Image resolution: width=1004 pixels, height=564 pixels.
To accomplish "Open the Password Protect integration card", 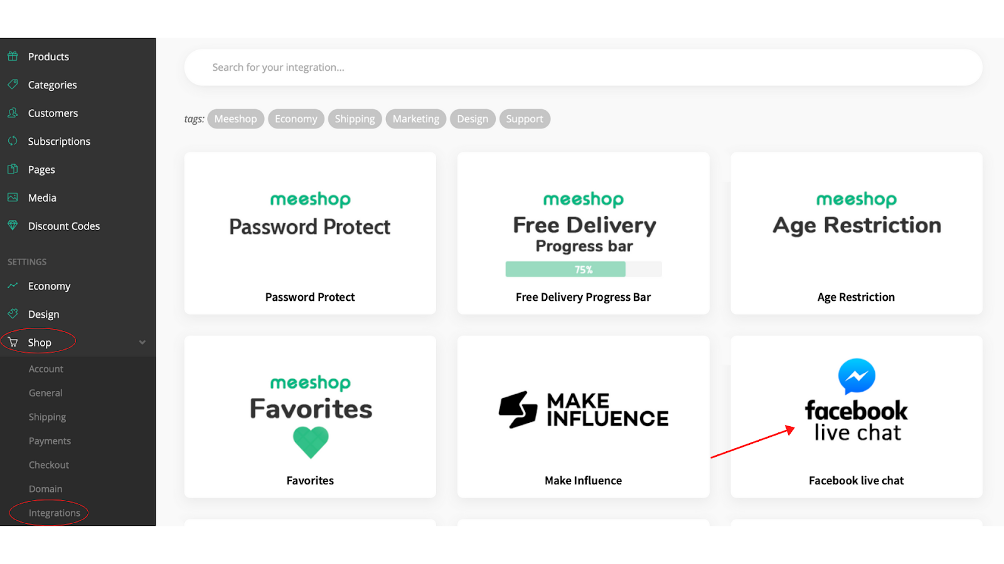I will (x=310, y=233).
